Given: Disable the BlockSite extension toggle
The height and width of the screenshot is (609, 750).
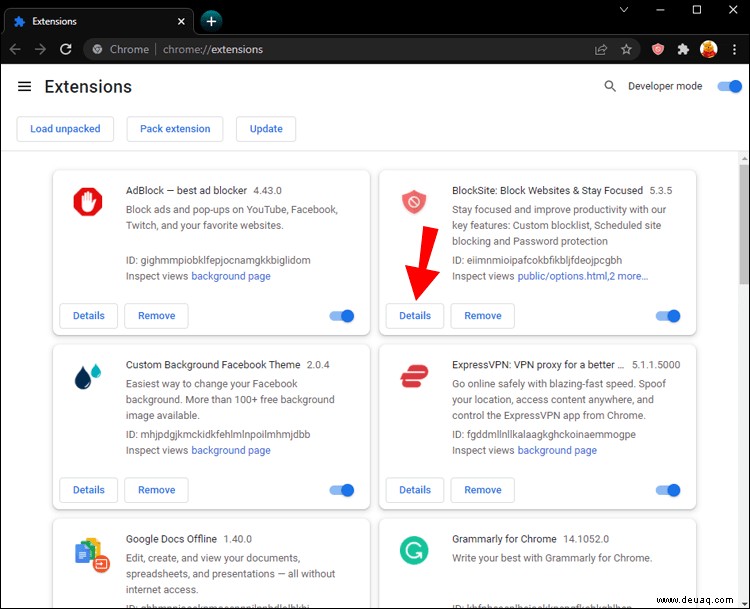Looking at the screenshot, I should [x=668, y=316].
